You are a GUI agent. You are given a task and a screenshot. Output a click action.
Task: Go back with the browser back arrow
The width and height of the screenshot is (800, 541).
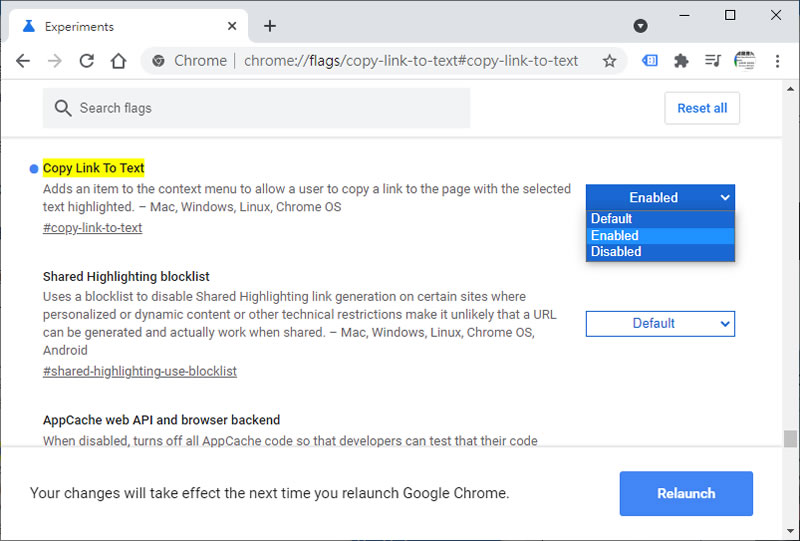tap(23, 61)
